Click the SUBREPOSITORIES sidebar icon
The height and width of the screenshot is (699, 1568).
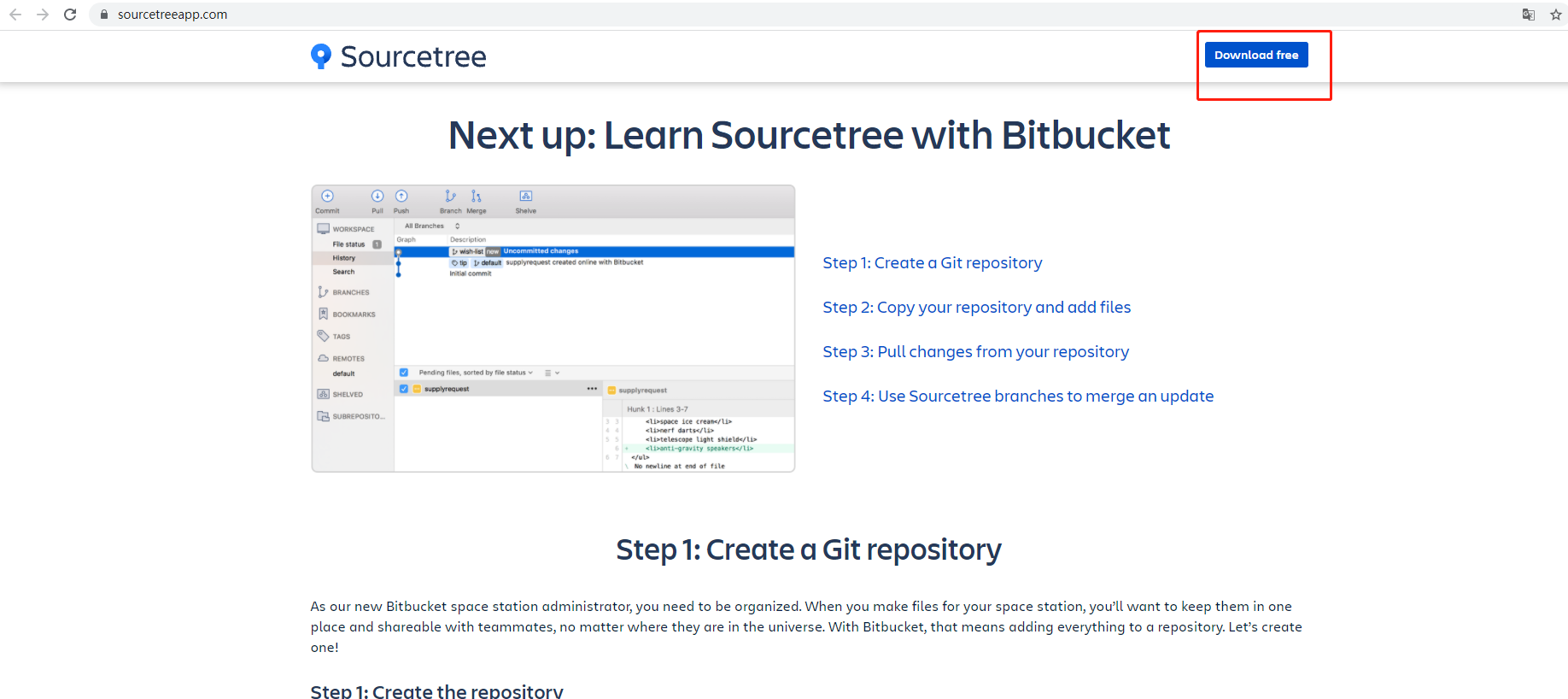[323, 416]
